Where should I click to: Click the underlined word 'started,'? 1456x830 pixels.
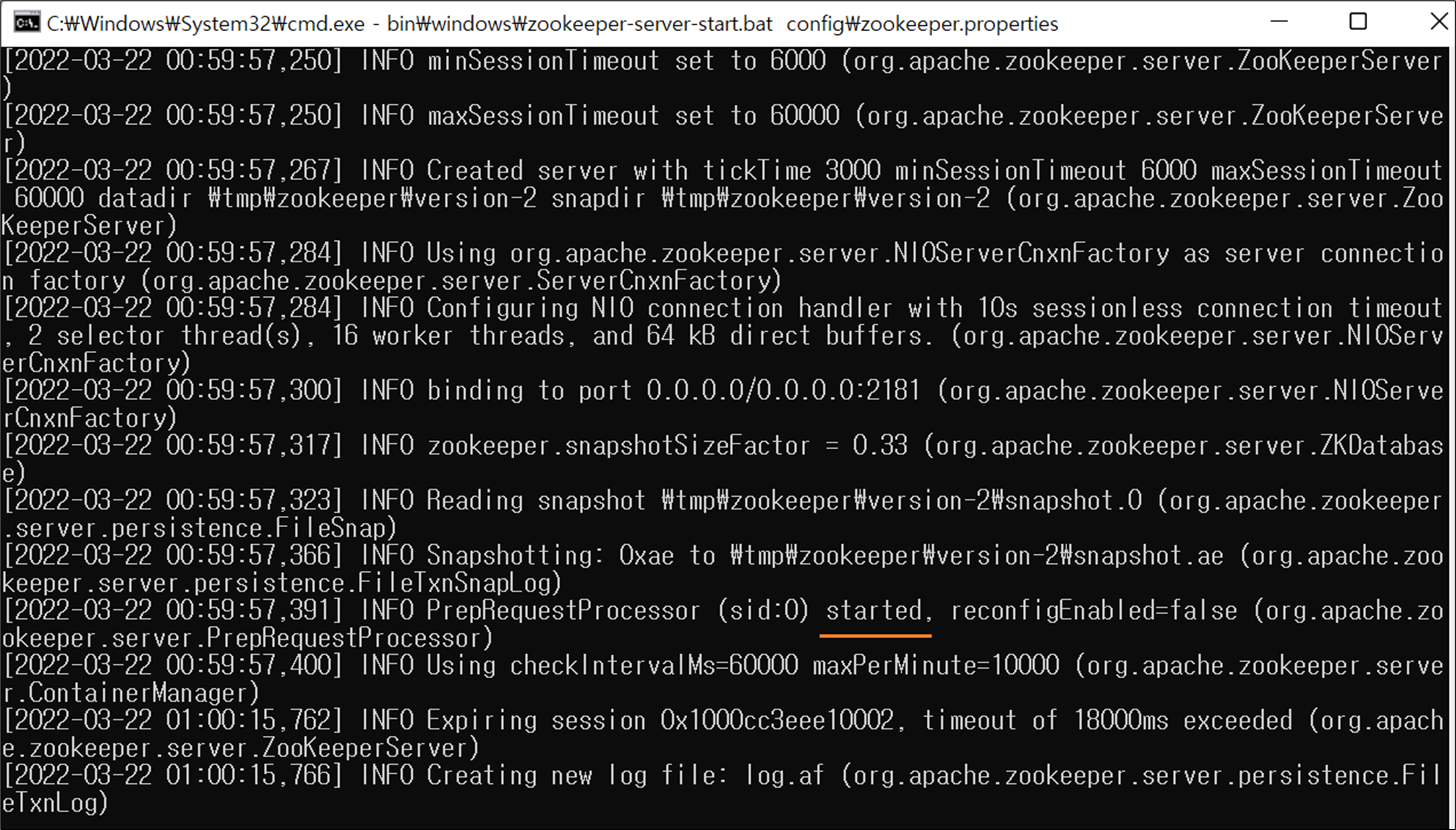pos(880,610)
